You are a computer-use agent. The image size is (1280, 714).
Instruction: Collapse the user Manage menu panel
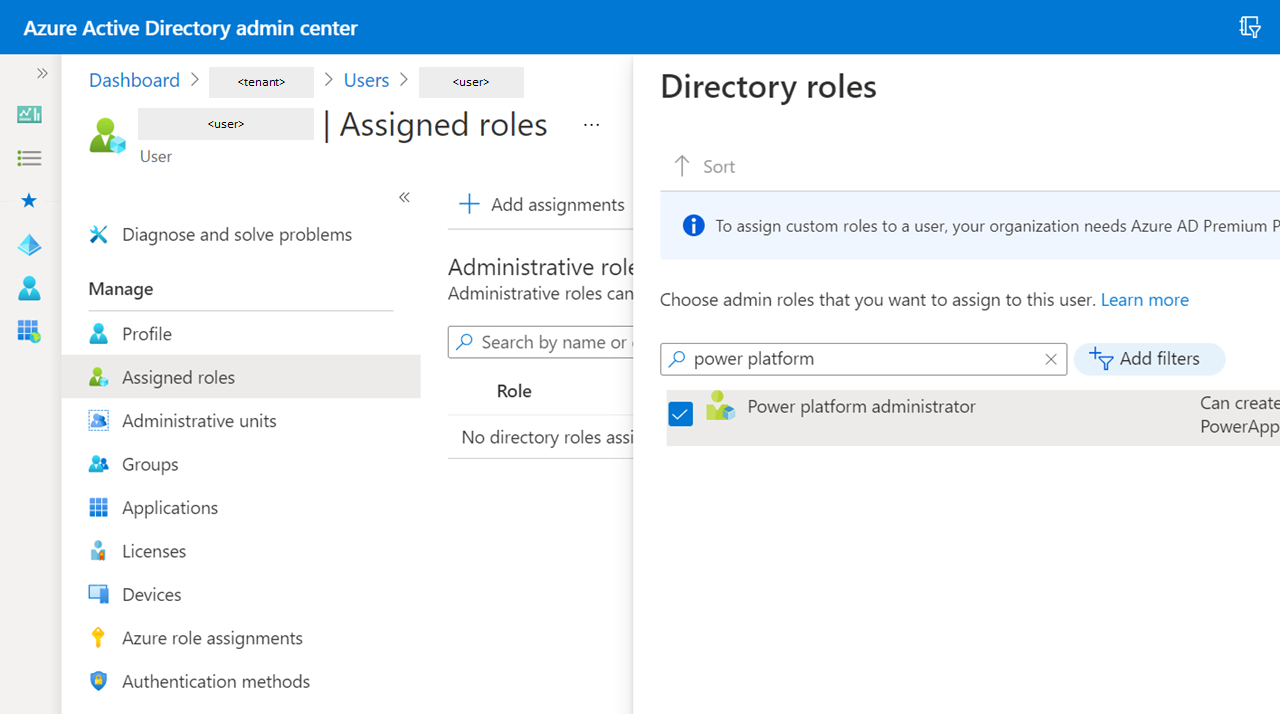coord(404,197)
